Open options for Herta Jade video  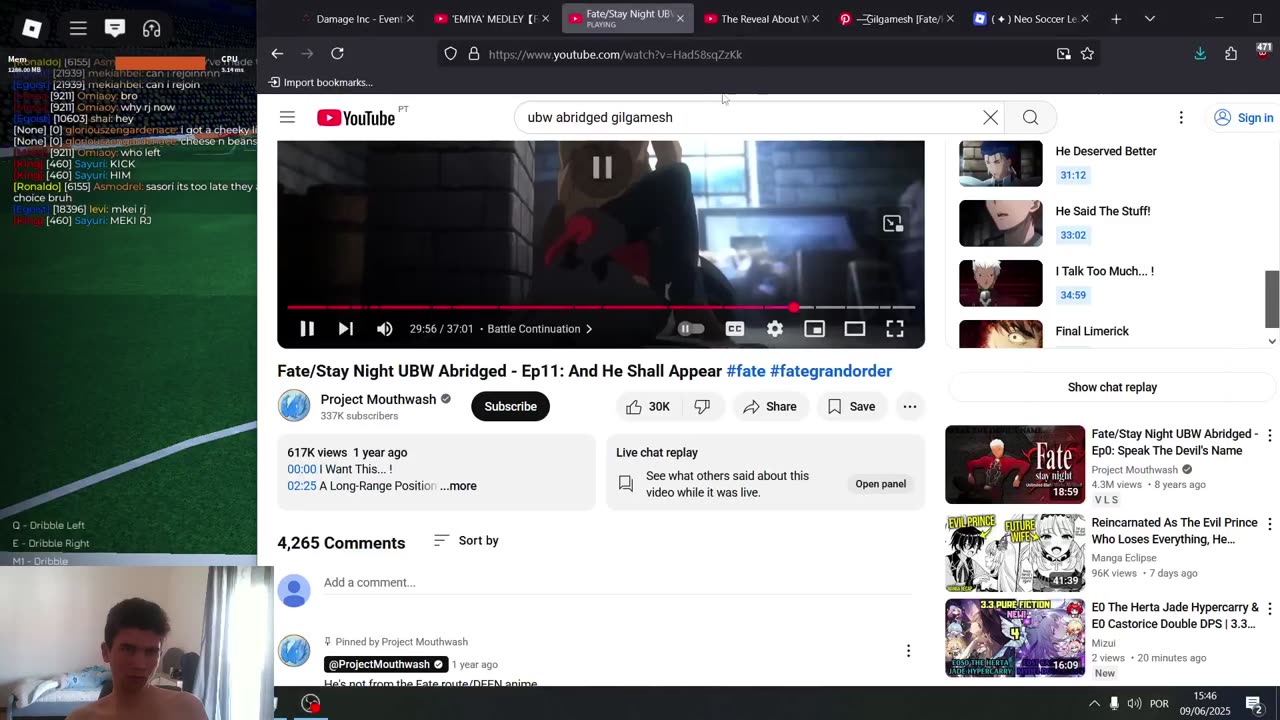point(1269,609)
